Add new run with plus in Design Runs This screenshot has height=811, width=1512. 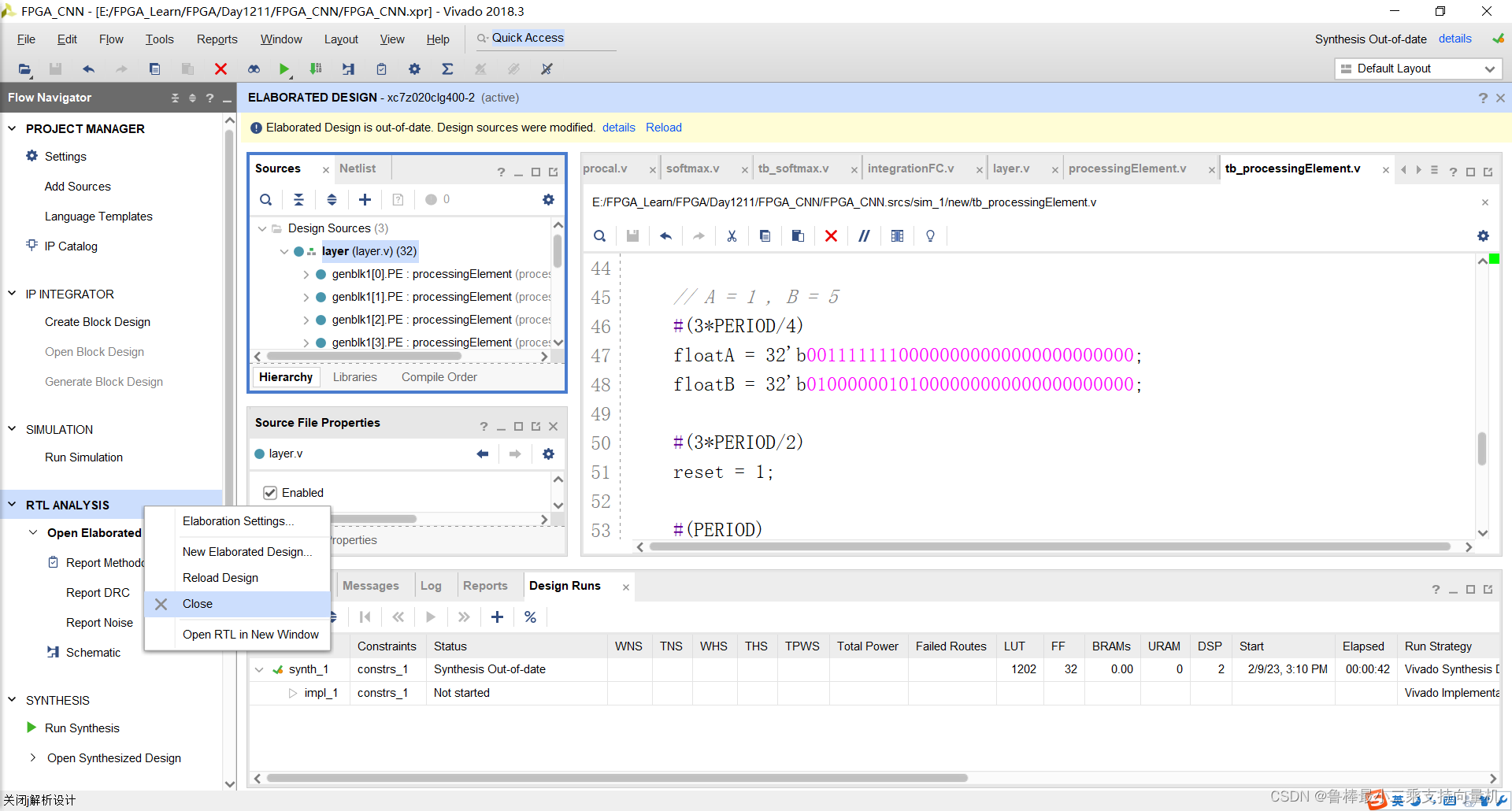pyautogui.click(x=497, y=617)
